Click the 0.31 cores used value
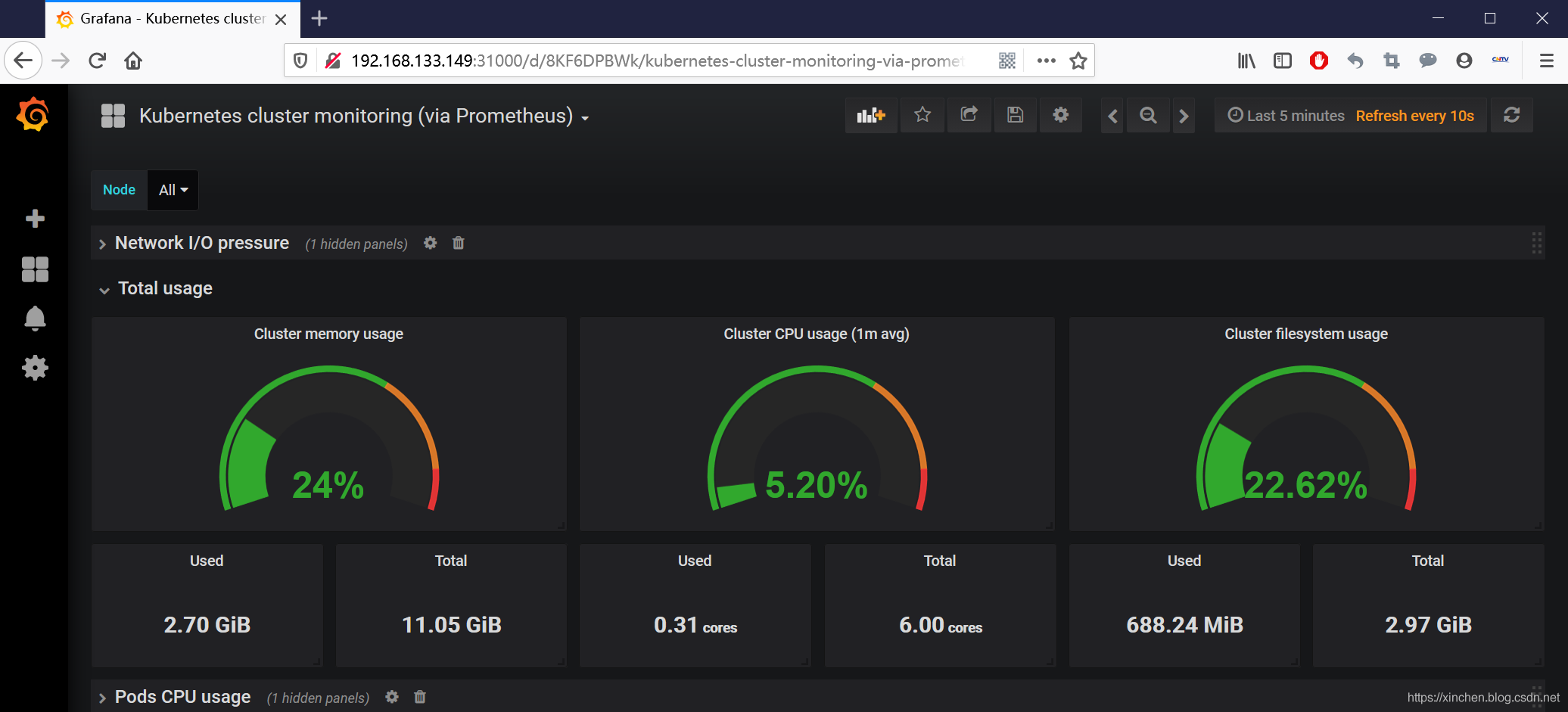The image size is (1568, 712). [x=695, y=625]
